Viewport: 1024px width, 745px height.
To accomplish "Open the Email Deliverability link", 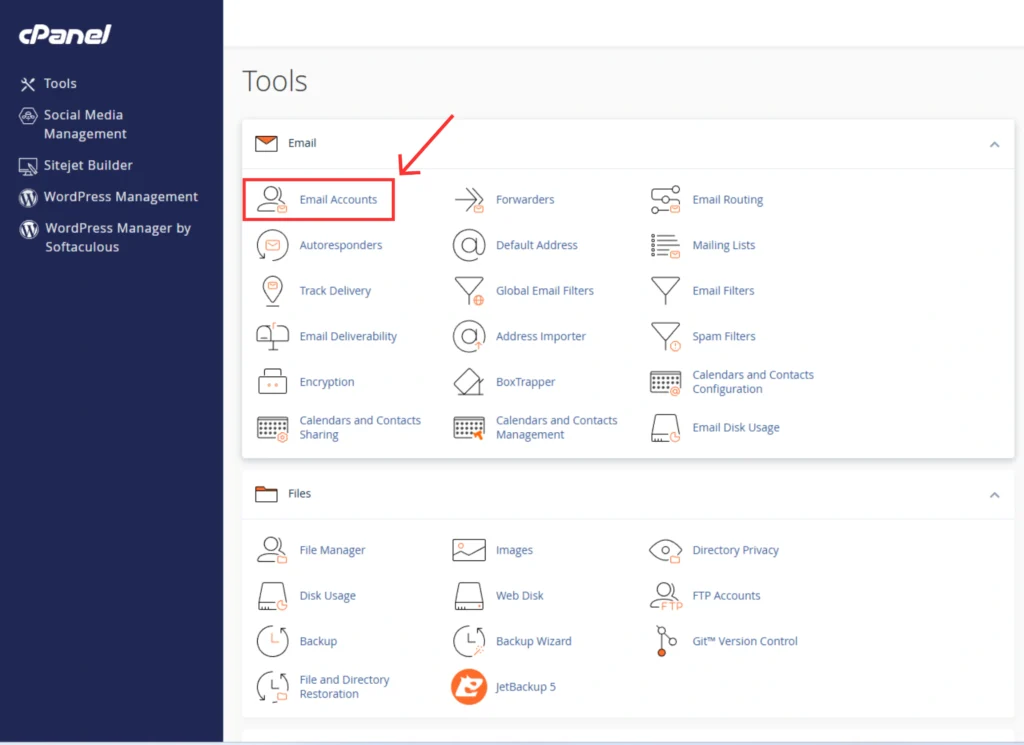I will (348, 336).
